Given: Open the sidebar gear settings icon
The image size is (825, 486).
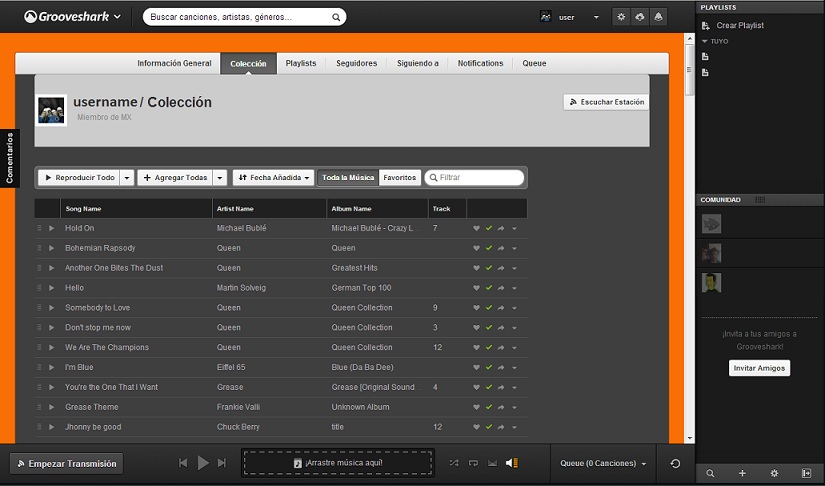Looking at the screenshot, I should 774,473.
